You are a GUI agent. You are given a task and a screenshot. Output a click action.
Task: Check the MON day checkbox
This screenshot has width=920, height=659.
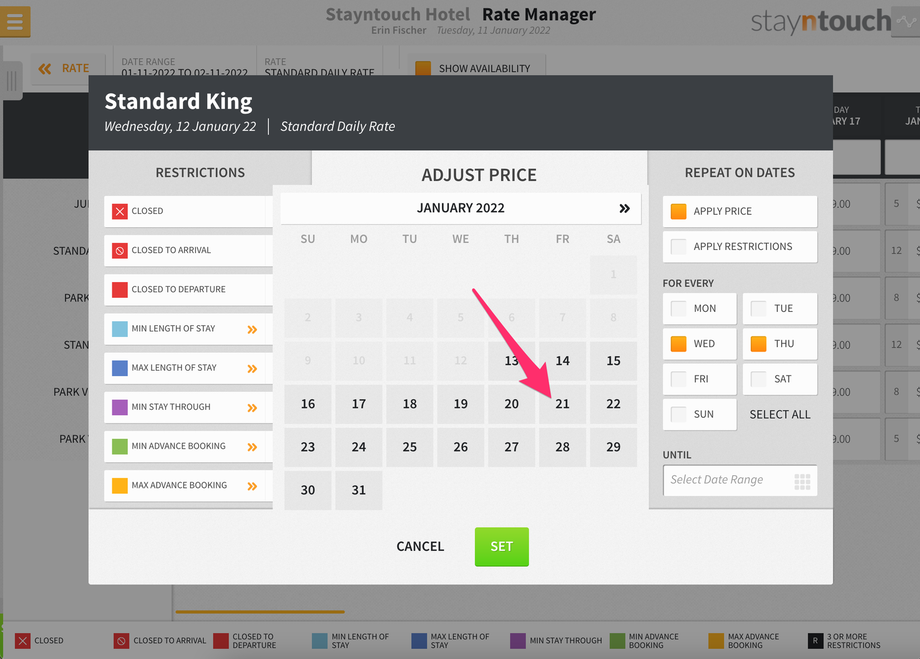coord(678,309)
